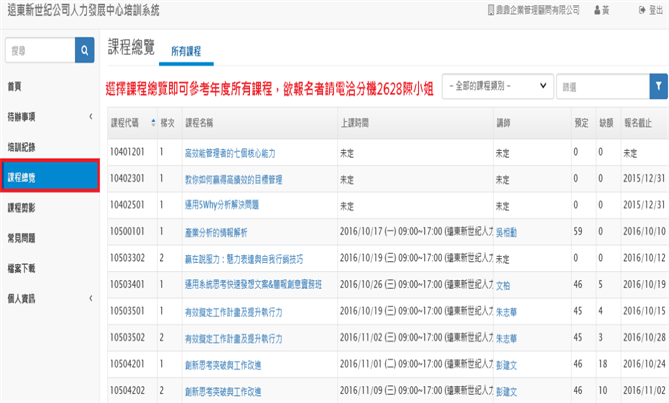Open the 全部的課程類別 category dropdown

[x=497, y=87]
